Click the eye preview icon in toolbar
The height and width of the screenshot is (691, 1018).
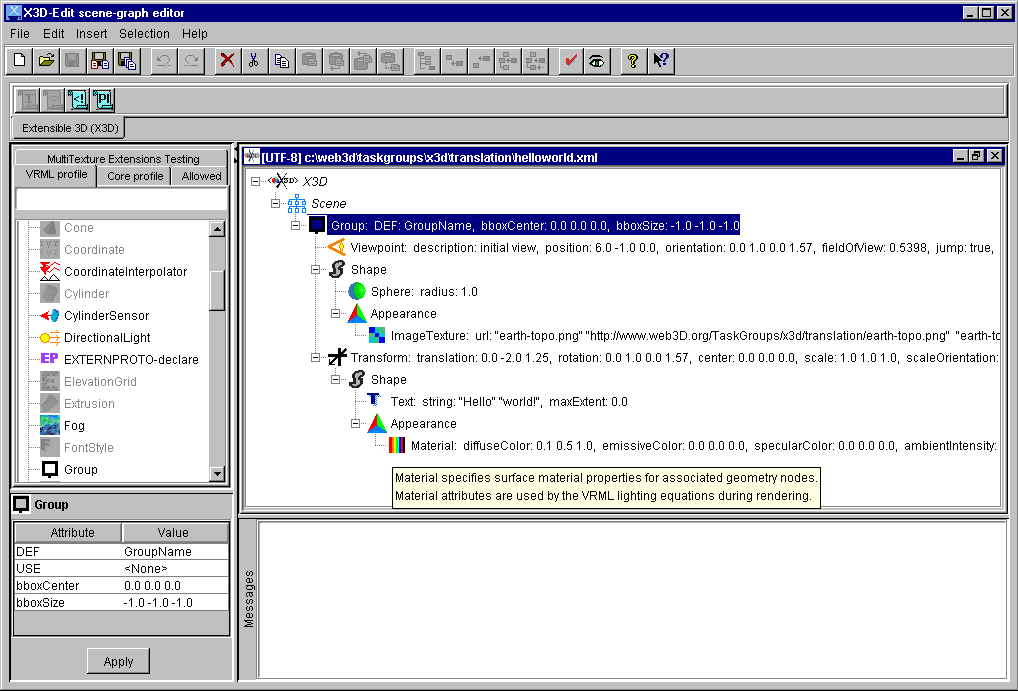pyautogui.click(x=597, y=61)
